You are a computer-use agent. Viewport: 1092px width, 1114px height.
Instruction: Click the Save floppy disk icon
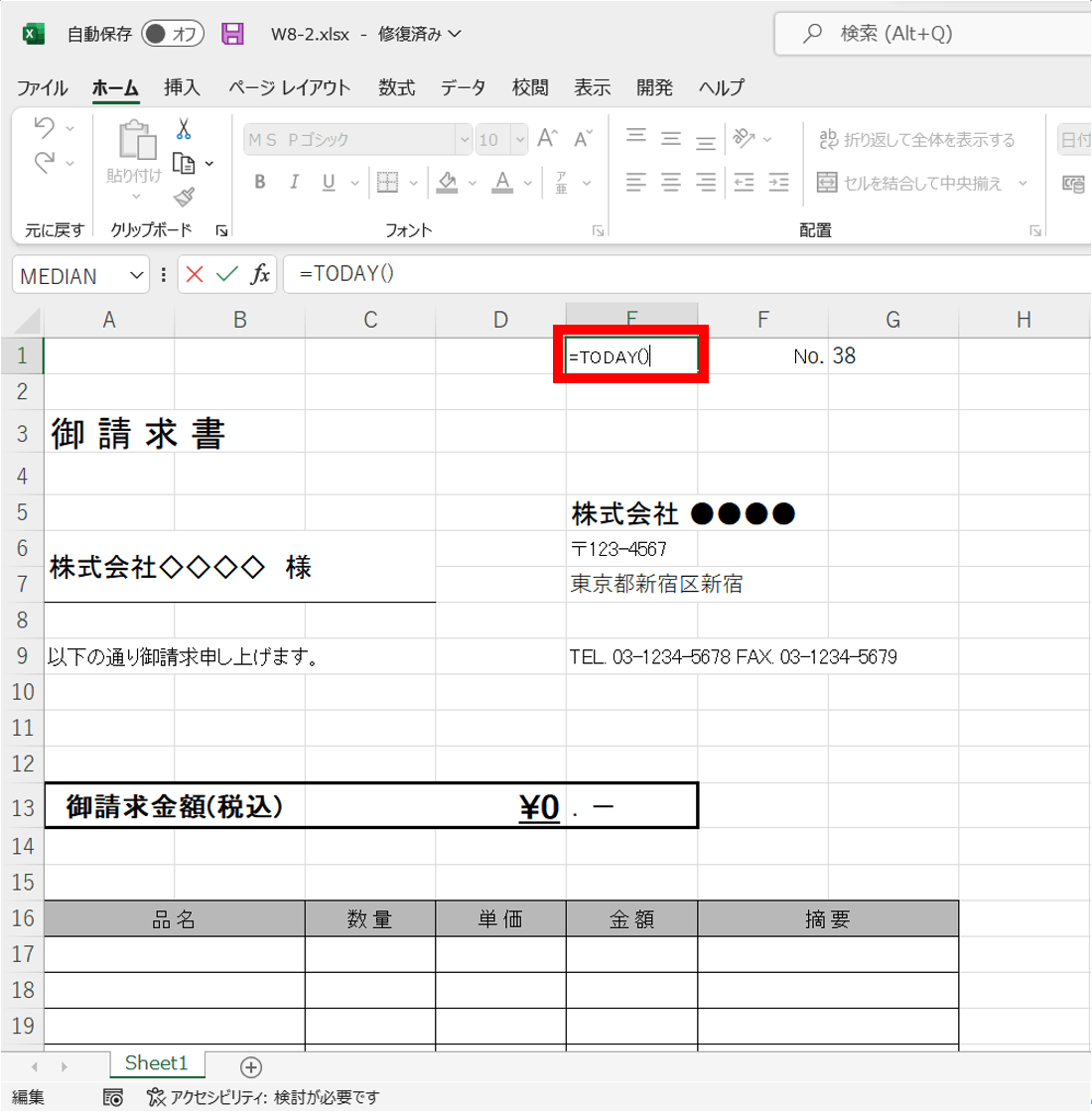[x=232, y=34]
